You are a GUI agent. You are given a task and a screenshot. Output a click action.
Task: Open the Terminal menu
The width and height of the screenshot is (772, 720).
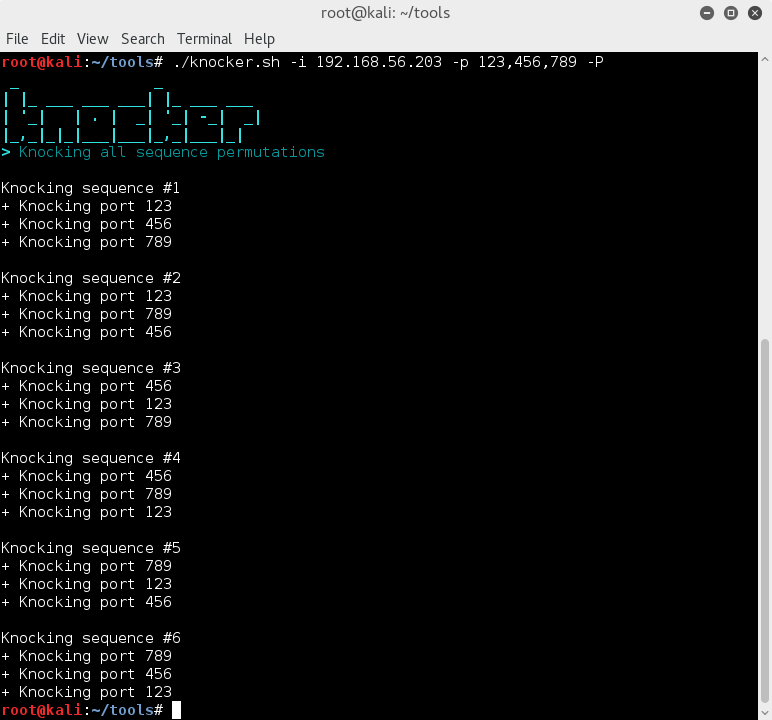(204, 39)
